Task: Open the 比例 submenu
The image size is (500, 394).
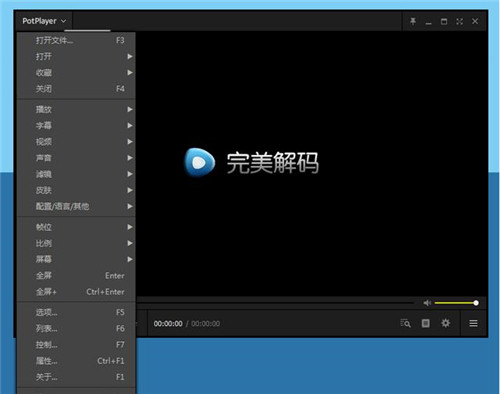Action: (76, 243)
